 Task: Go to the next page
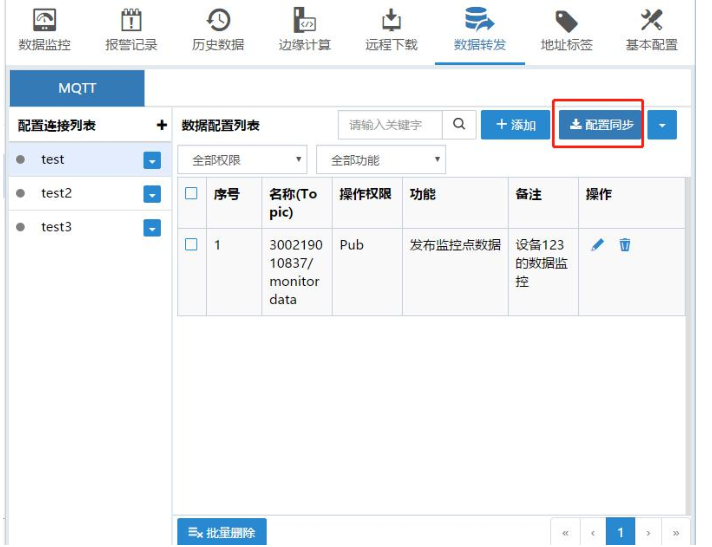[x=648, y=532]
